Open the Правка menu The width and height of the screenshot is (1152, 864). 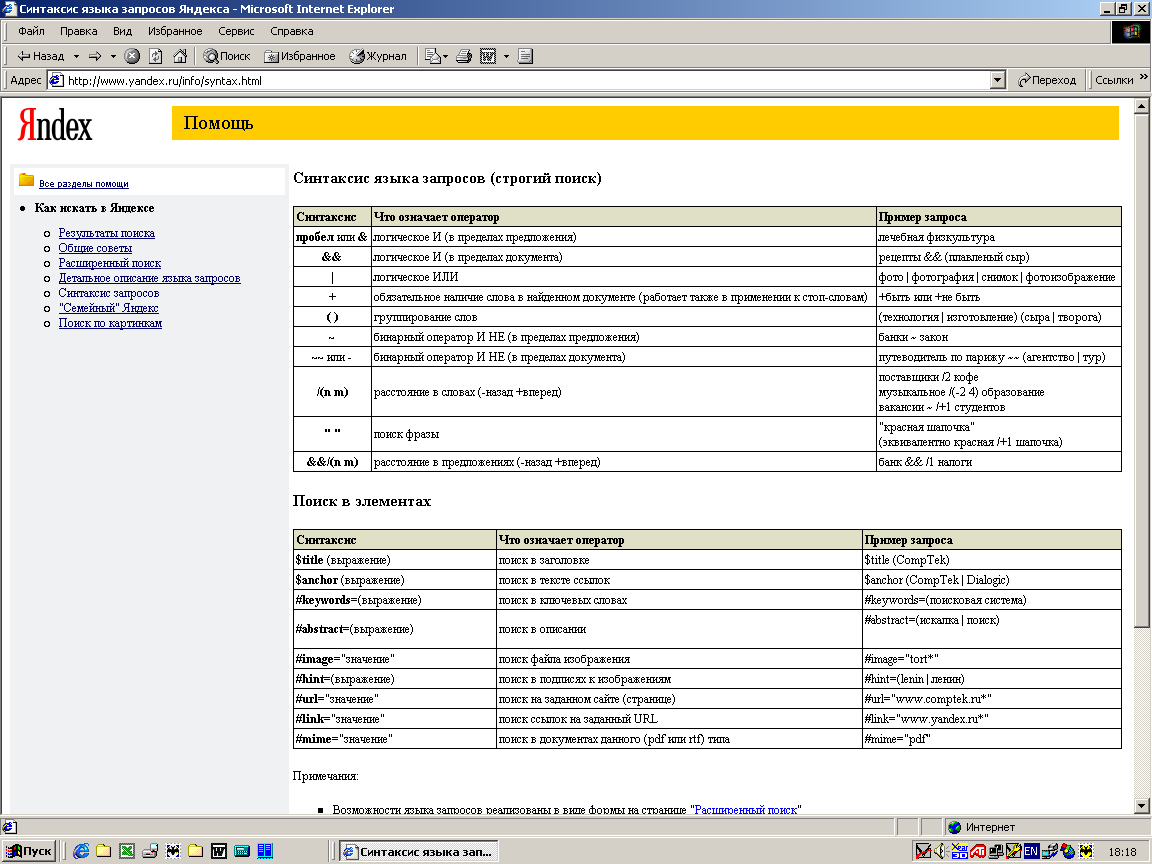tap(79, 31)
